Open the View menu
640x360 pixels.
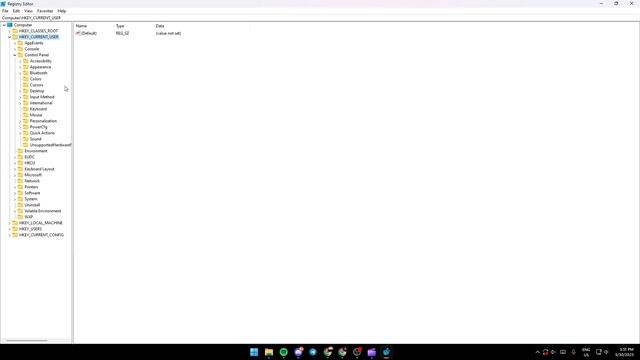coord(28,11)
